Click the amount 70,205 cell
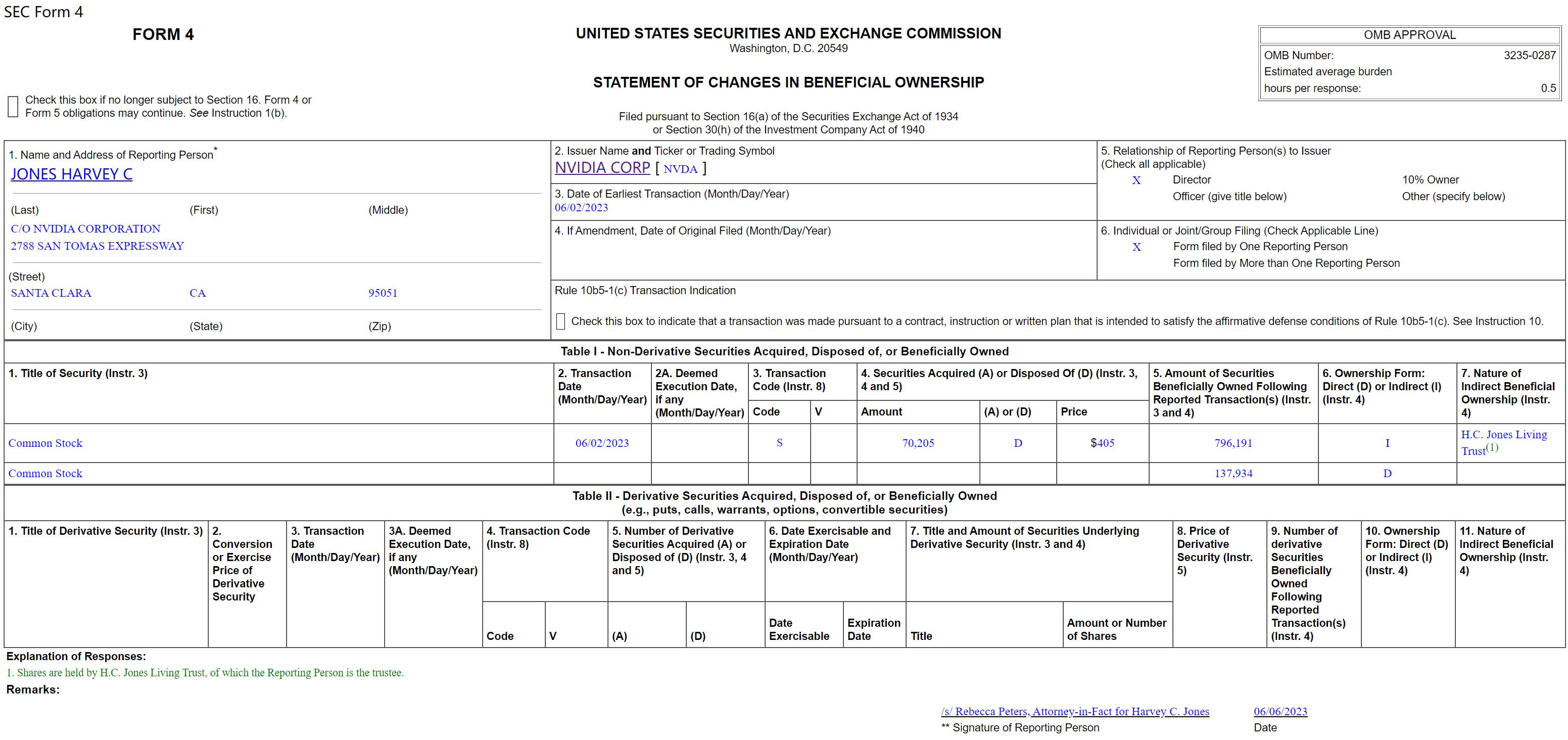This screenshot has width=1568, height=740. pos(918,443)
